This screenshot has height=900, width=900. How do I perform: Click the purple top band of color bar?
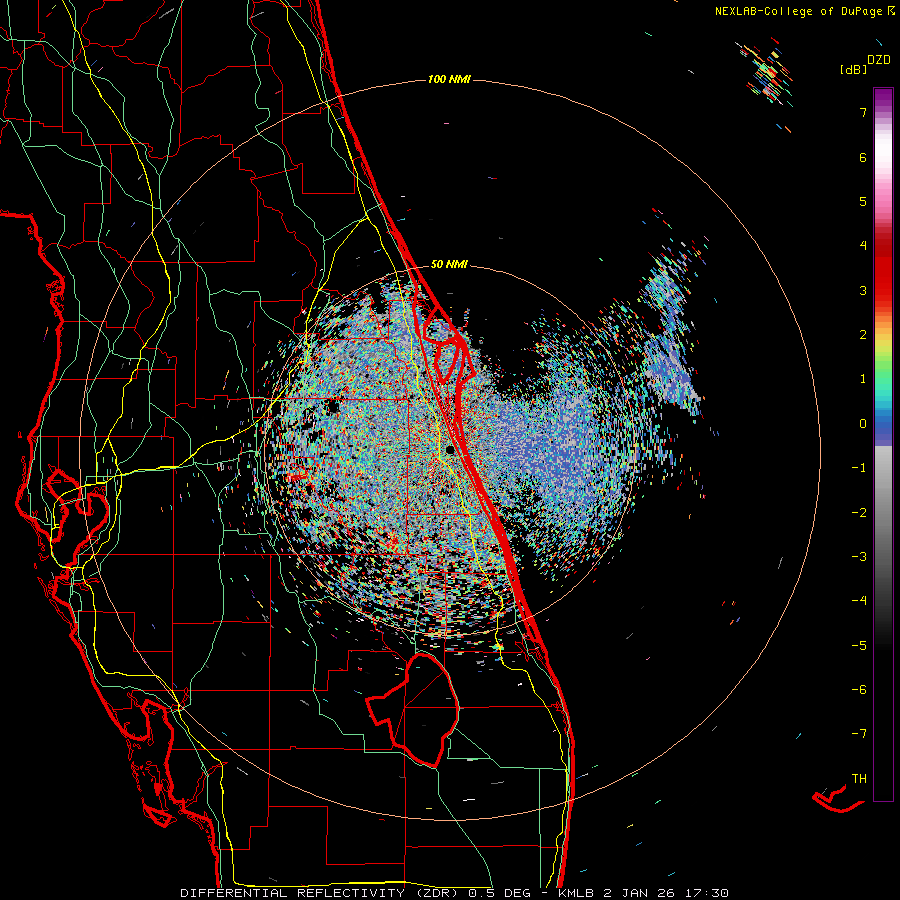tap(883, 98)
